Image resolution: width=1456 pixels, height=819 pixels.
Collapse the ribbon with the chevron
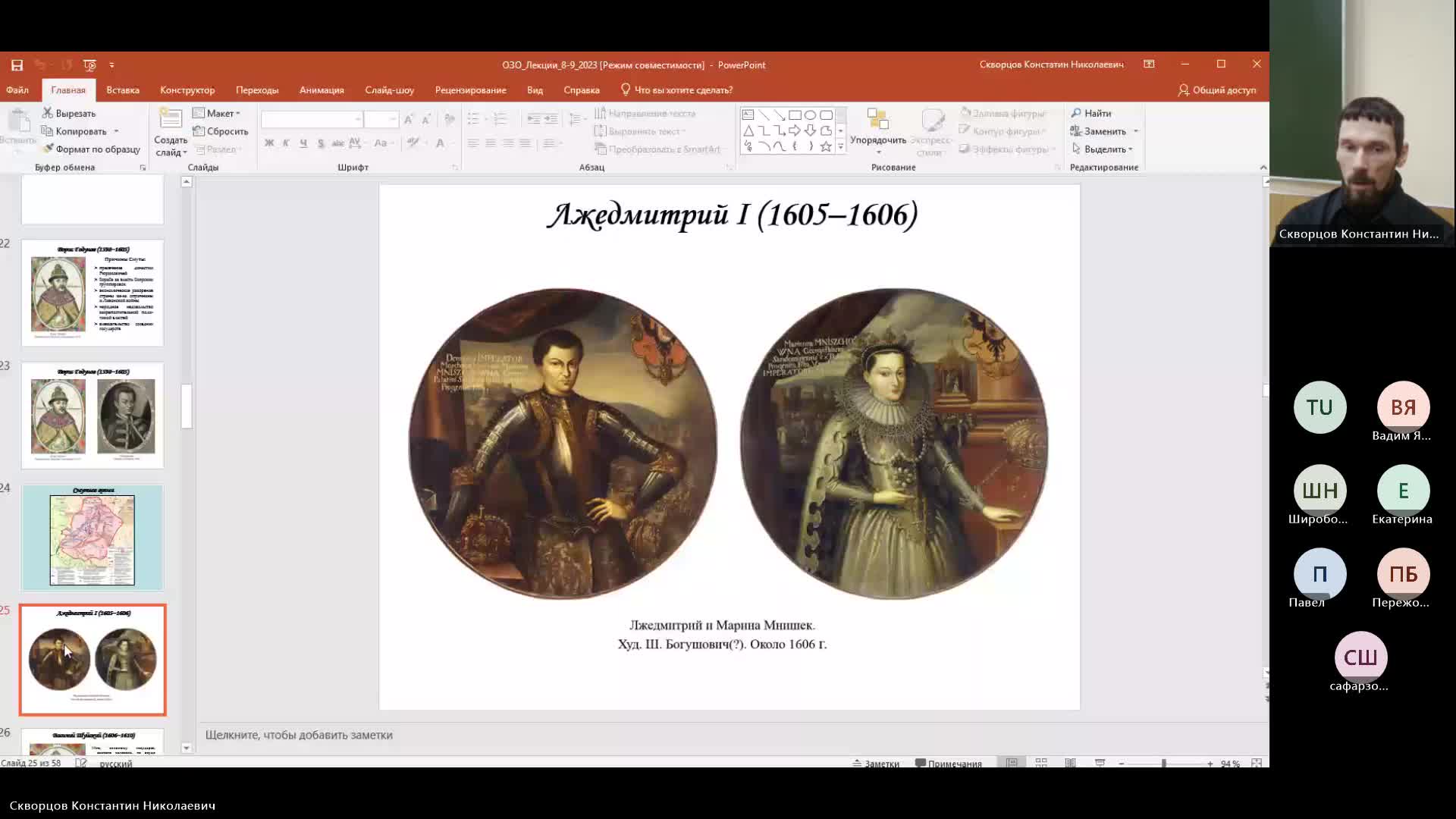coord(1263,168)
